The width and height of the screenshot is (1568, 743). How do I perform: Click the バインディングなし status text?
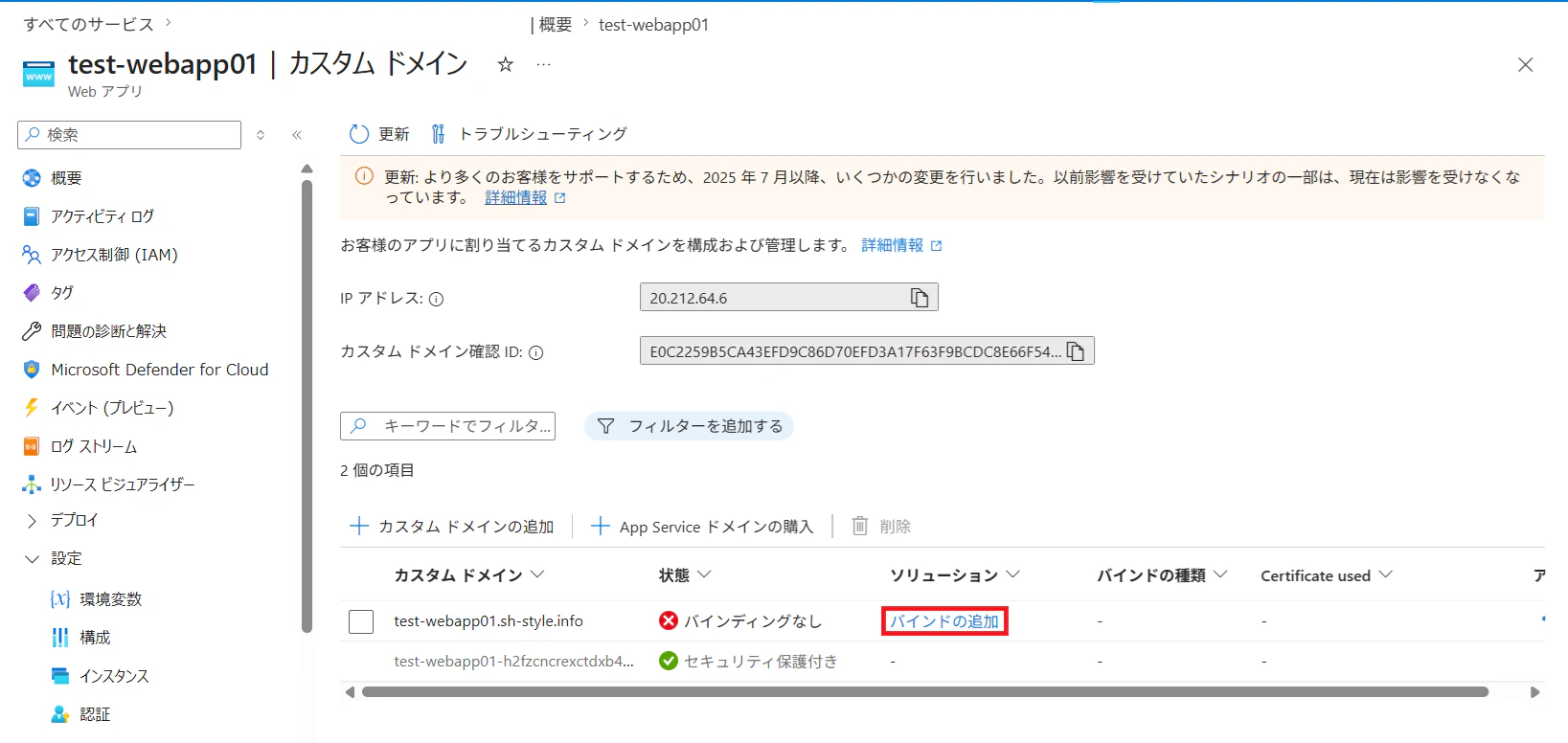click(x=753, y=621)
